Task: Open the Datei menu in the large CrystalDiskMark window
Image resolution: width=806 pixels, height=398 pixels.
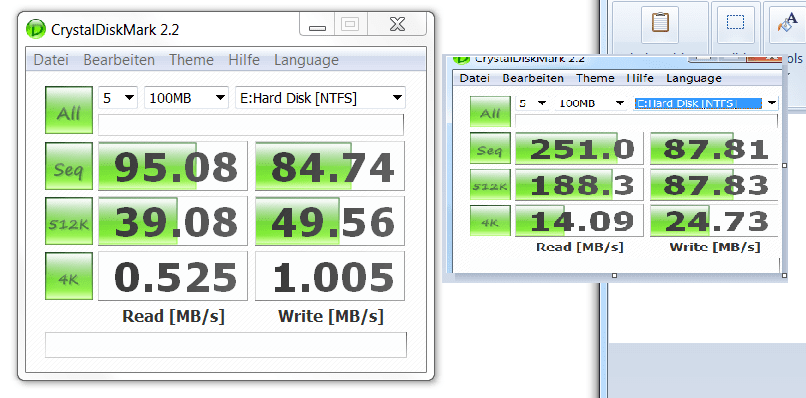Action: (51, 60)
